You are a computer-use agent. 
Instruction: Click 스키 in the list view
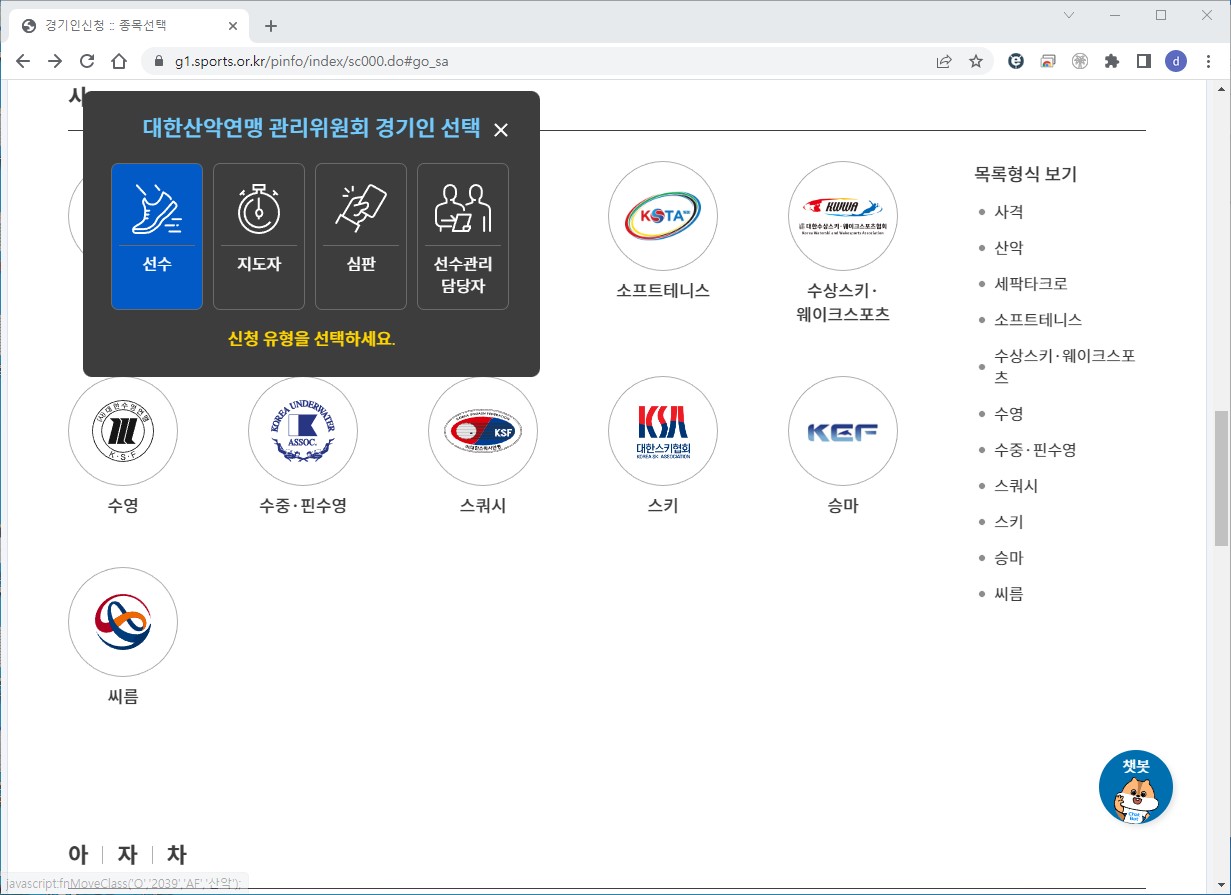1008,522
